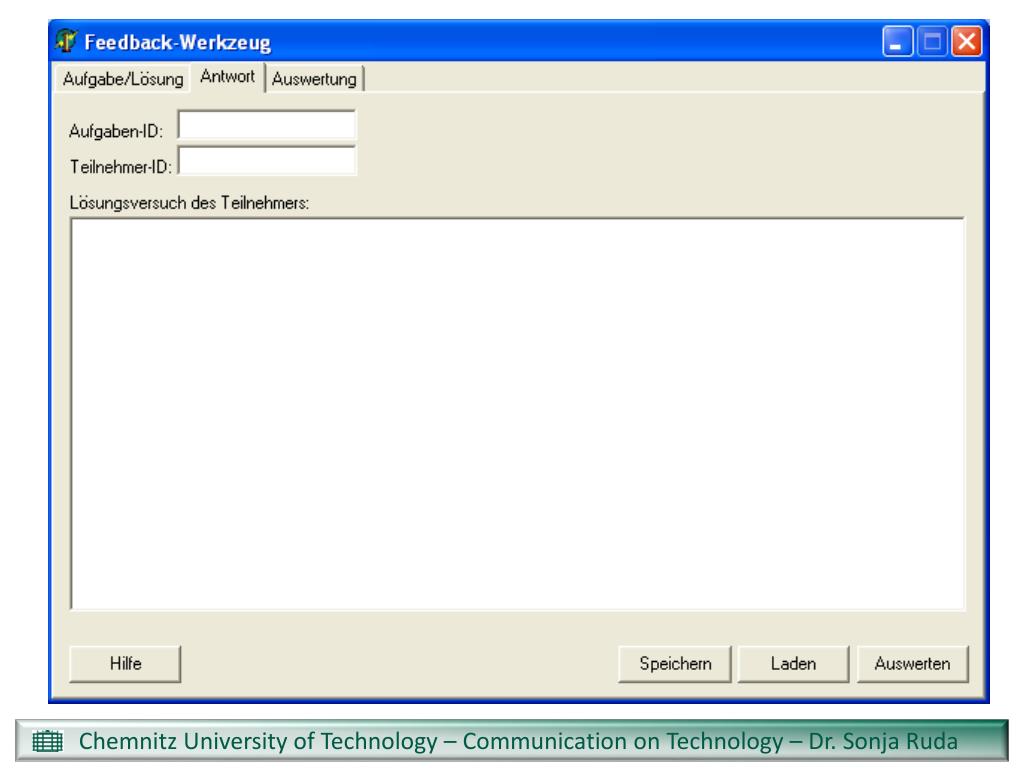Screen dimensions: 1024x768
Task: Click the Feedback-Werkzeug title bar text
Action: pyautogui.click(x=177, y=44)
